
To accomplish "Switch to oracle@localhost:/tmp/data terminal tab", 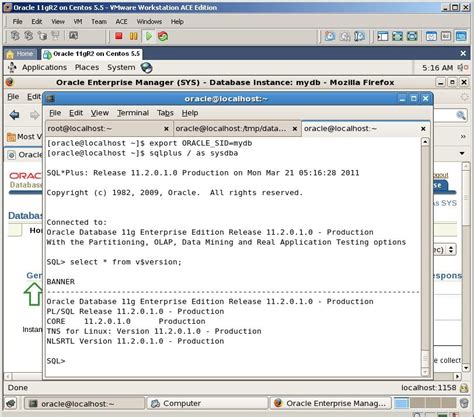I will (x=237, y=129).
